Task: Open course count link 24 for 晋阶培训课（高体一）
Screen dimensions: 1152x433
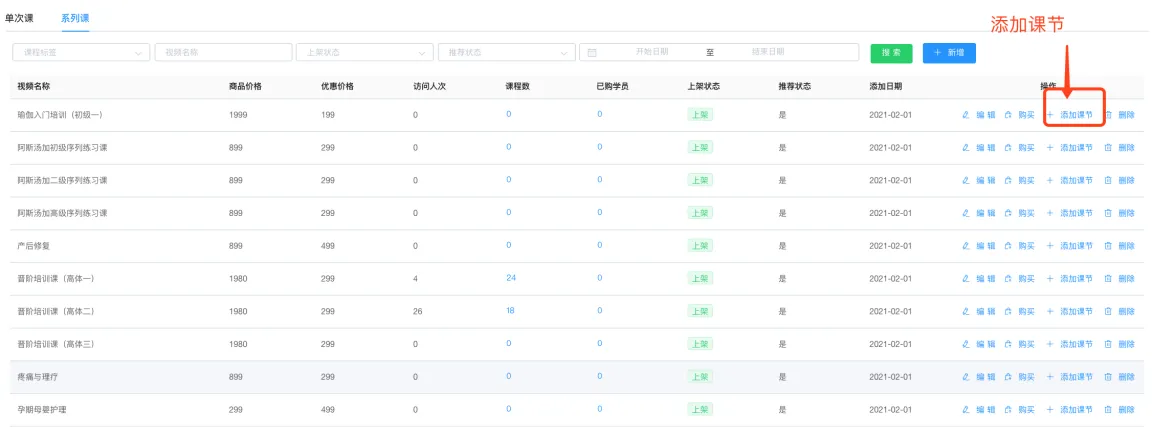Action: click(510, 277)
